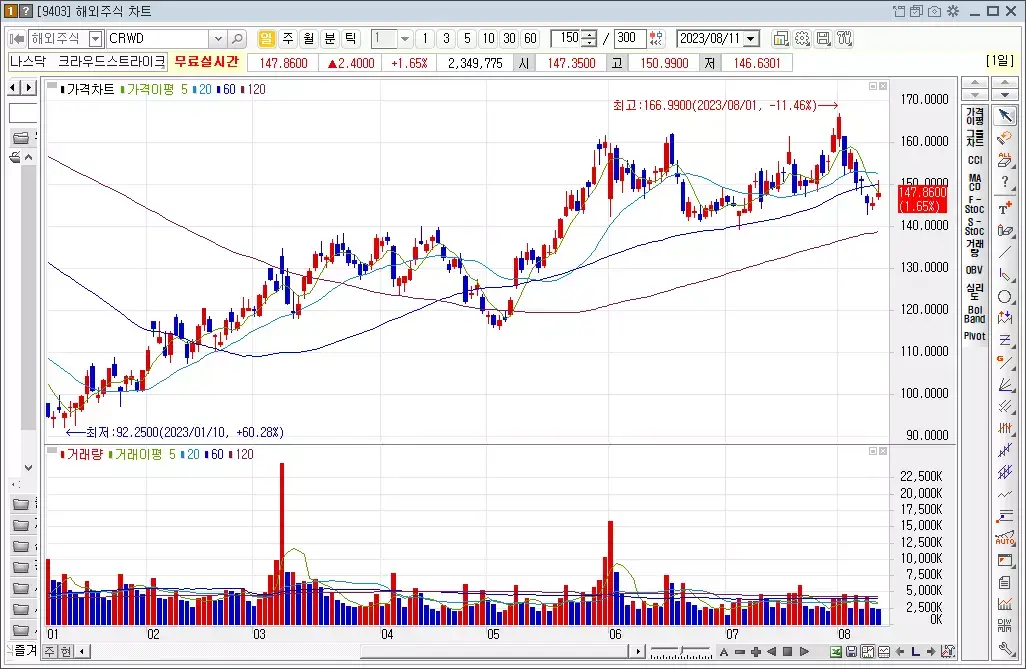Viewport: 1026px width, 669px height.
Task: Select the text T+ annotation tool
Action: pyautogui.click(x=1004, y=208)
